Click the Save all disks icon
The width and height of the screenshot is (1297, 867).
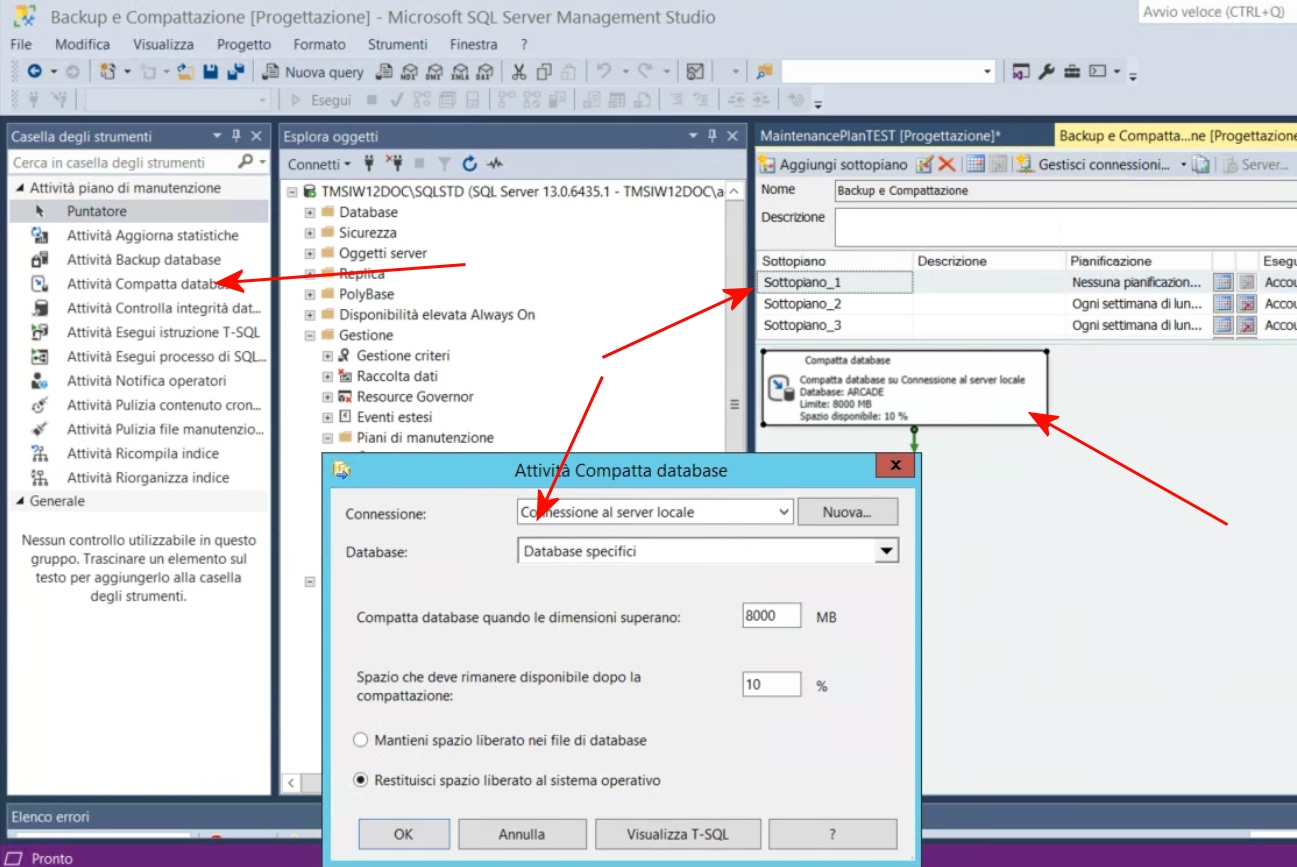coord(236,72)
